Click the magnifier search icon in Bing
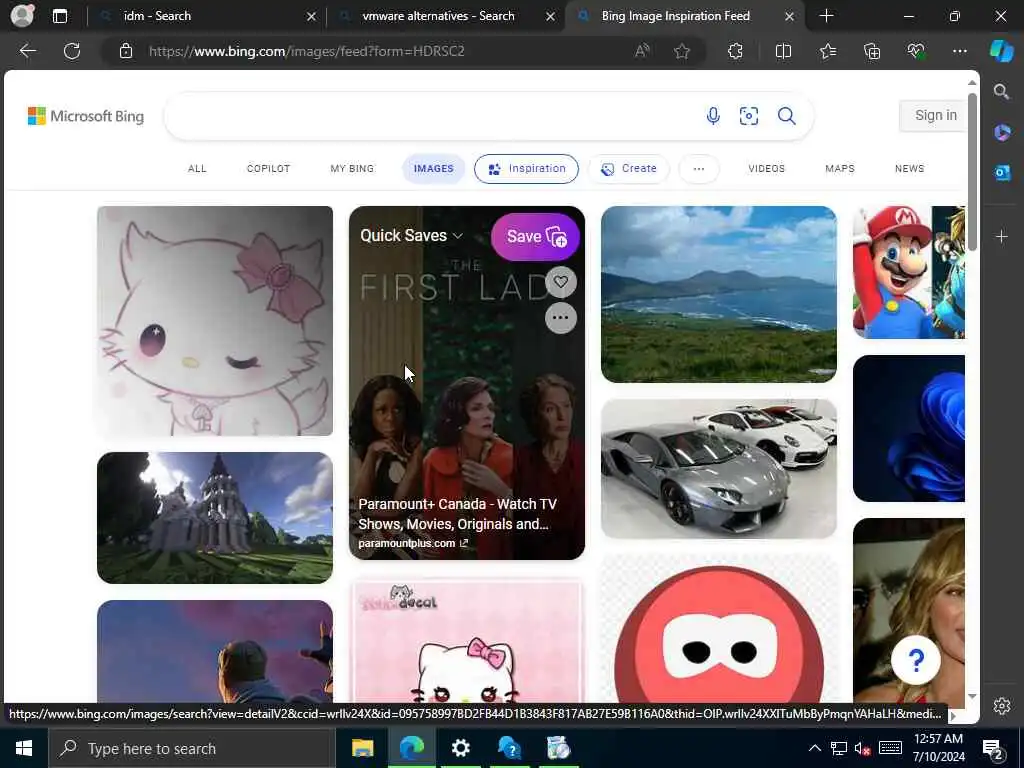The width and height of the screenshot is (1024, 768). coord(786,116)
